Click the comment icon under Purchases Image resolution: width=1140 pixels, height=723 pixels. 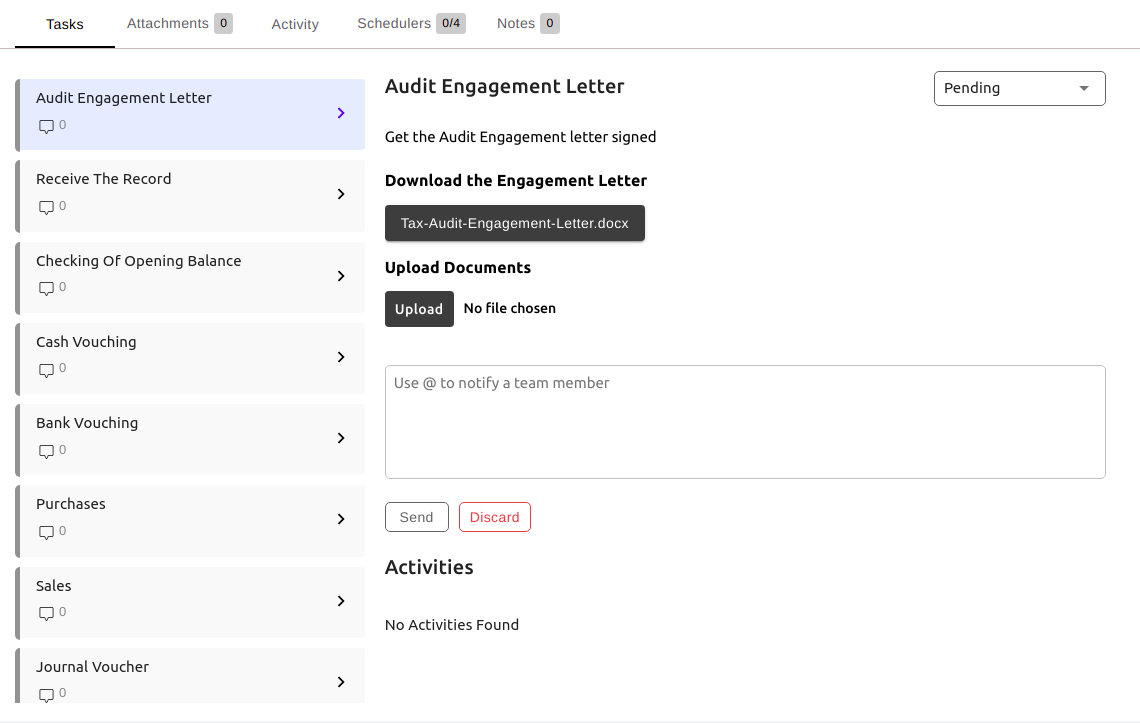[46, 533]
